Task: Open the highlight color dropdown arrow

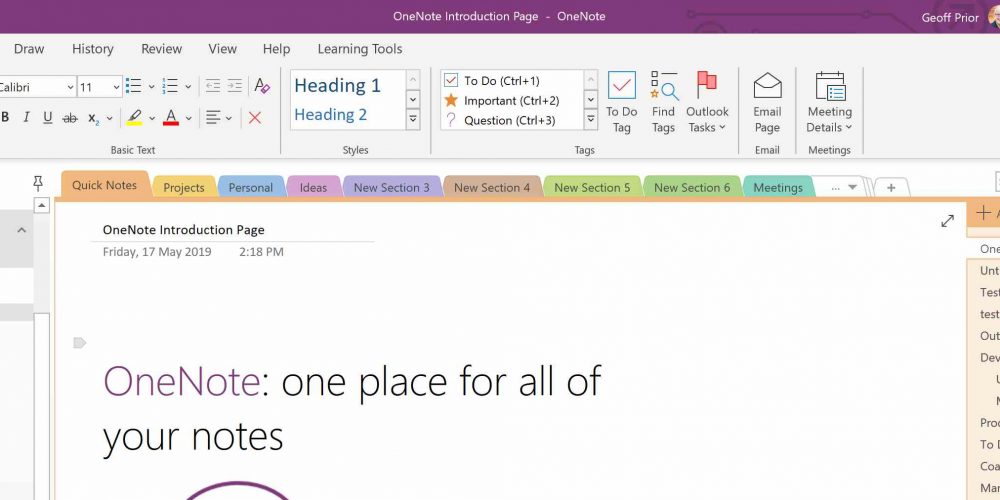Action: [x=152, y=119]
